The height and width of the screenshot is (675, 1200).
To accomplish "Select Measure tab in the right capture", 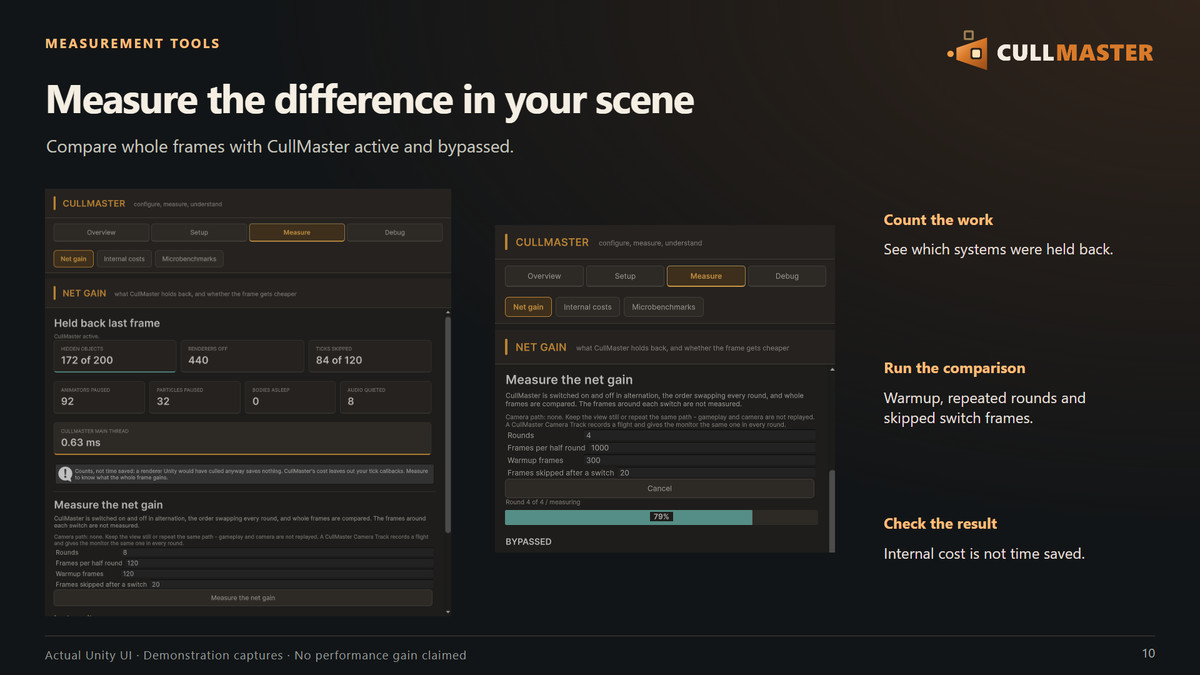I will click(x=706, y=276).
